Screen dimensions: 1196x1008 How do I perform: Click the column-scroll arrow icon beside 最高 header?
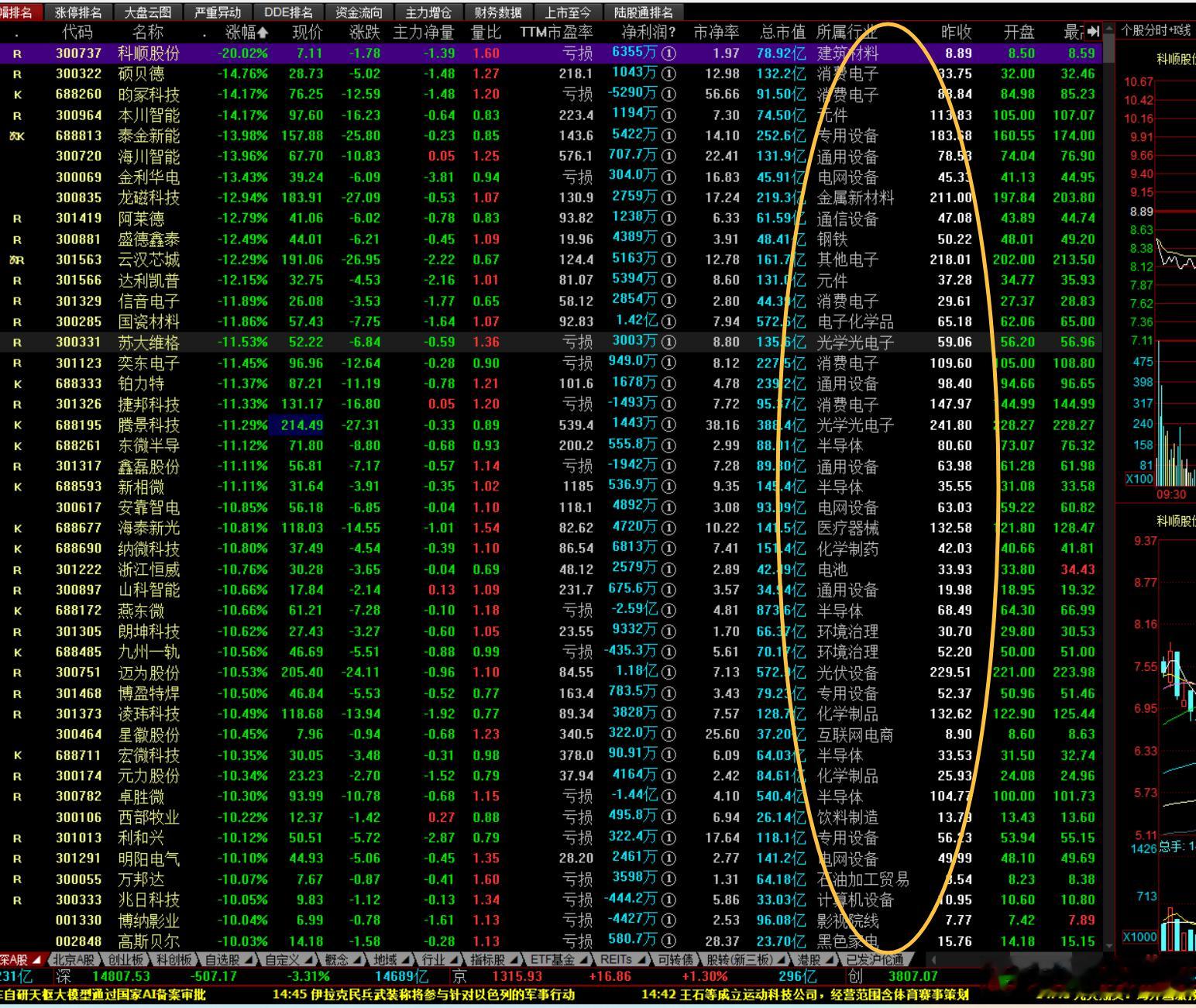click(1093, 32)
